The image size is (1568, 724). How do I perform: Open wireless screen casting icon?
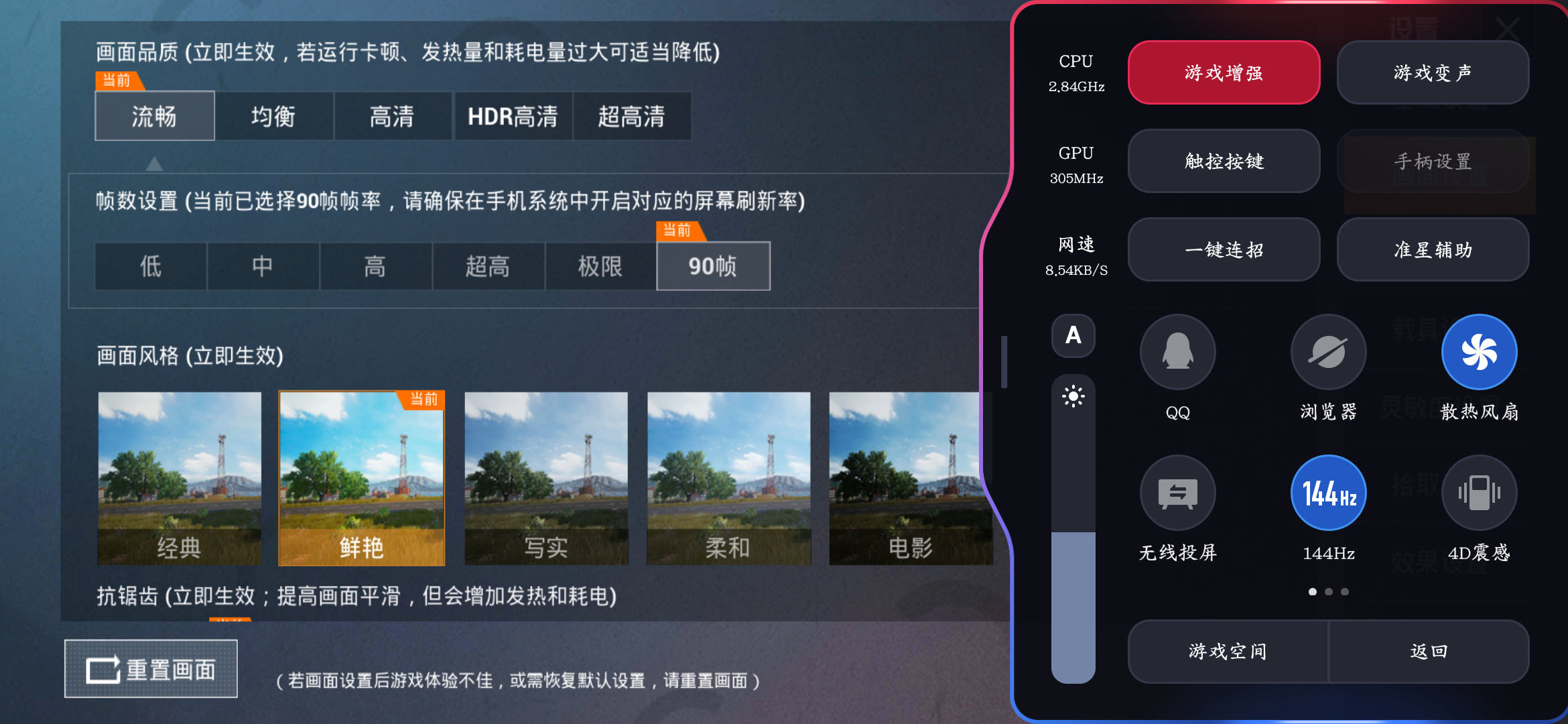1177,493
